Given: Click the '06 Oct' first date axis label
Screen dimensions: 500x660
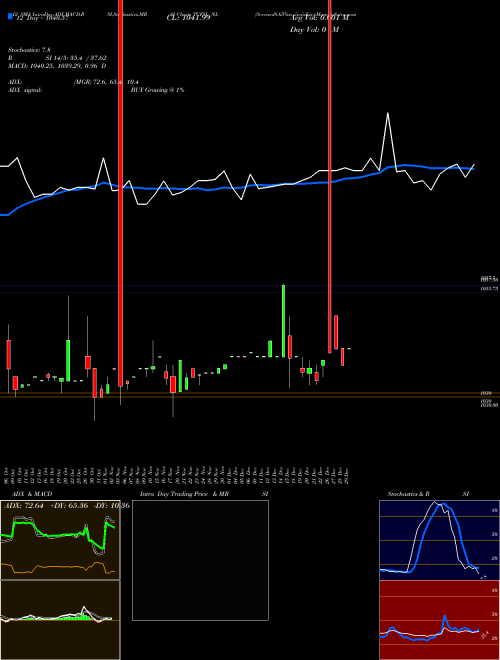Looking at the screenshot, I should click(x=8, y=475).
